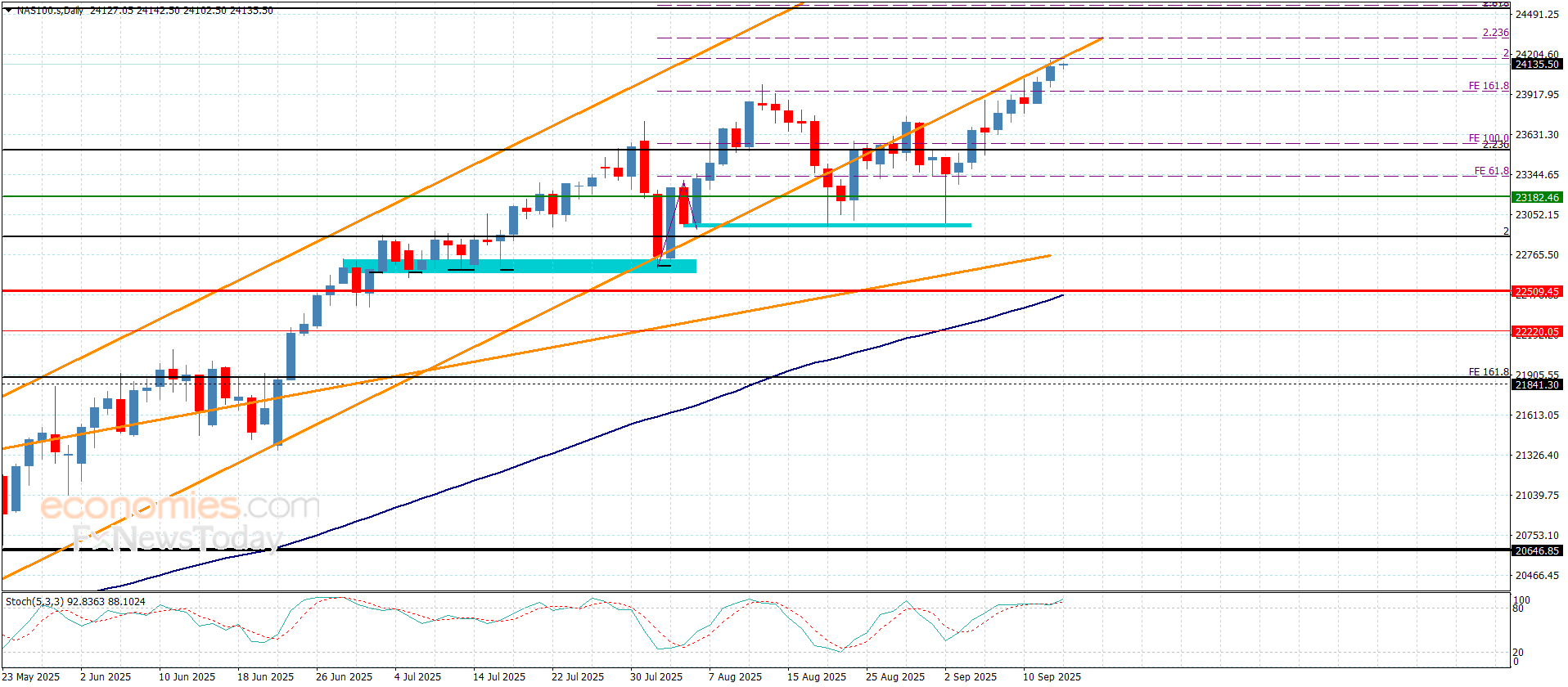
Task: Click the 15 Aug 2025 date label
Action: (x=817, y=676)
